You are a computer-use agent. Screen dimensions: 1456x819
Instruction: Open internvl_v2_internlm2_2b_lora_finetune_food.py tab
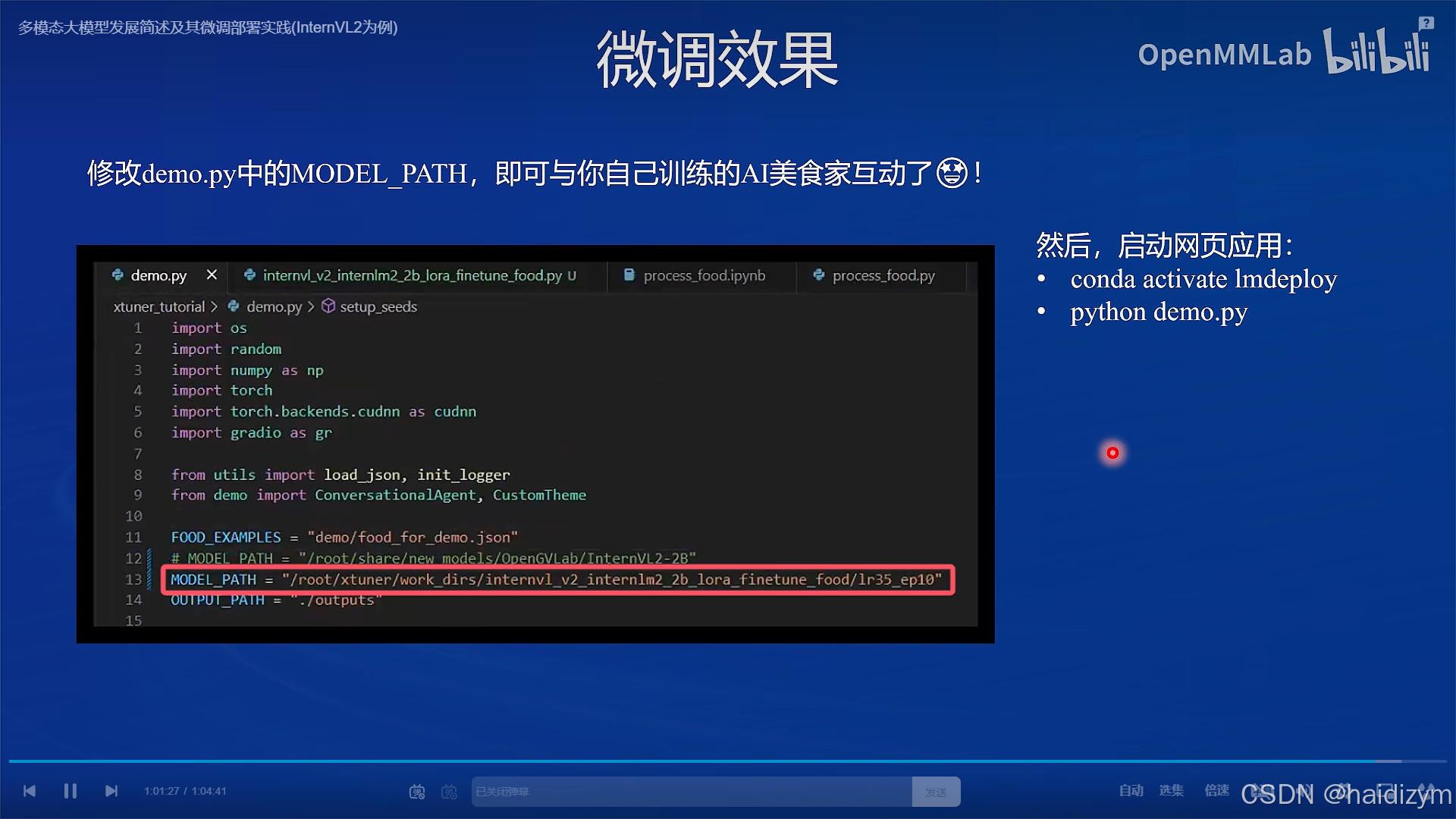click(x=412, y=276)
